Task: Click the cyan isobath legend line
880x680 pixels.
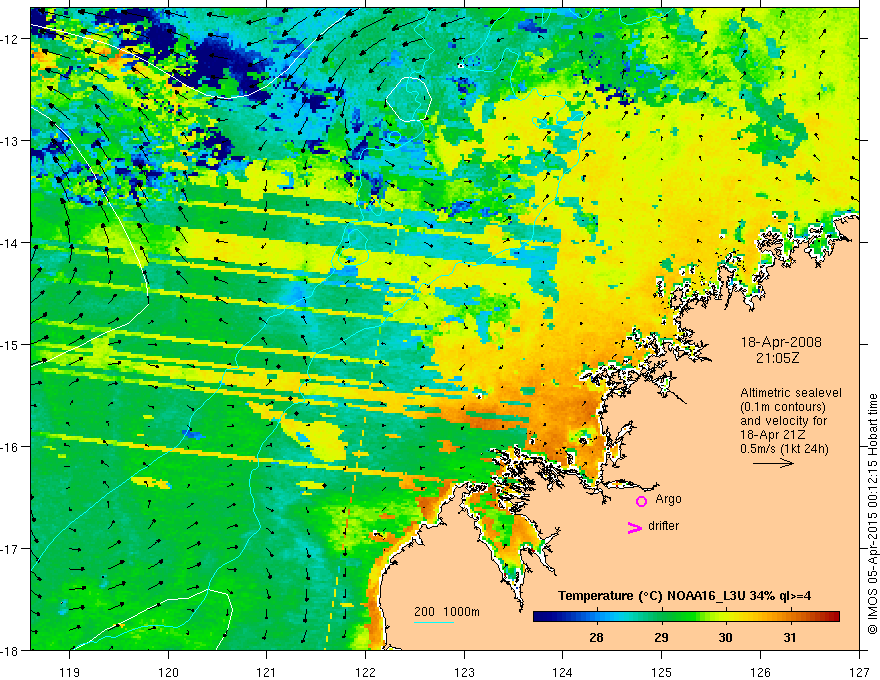Action: (434, 622)
